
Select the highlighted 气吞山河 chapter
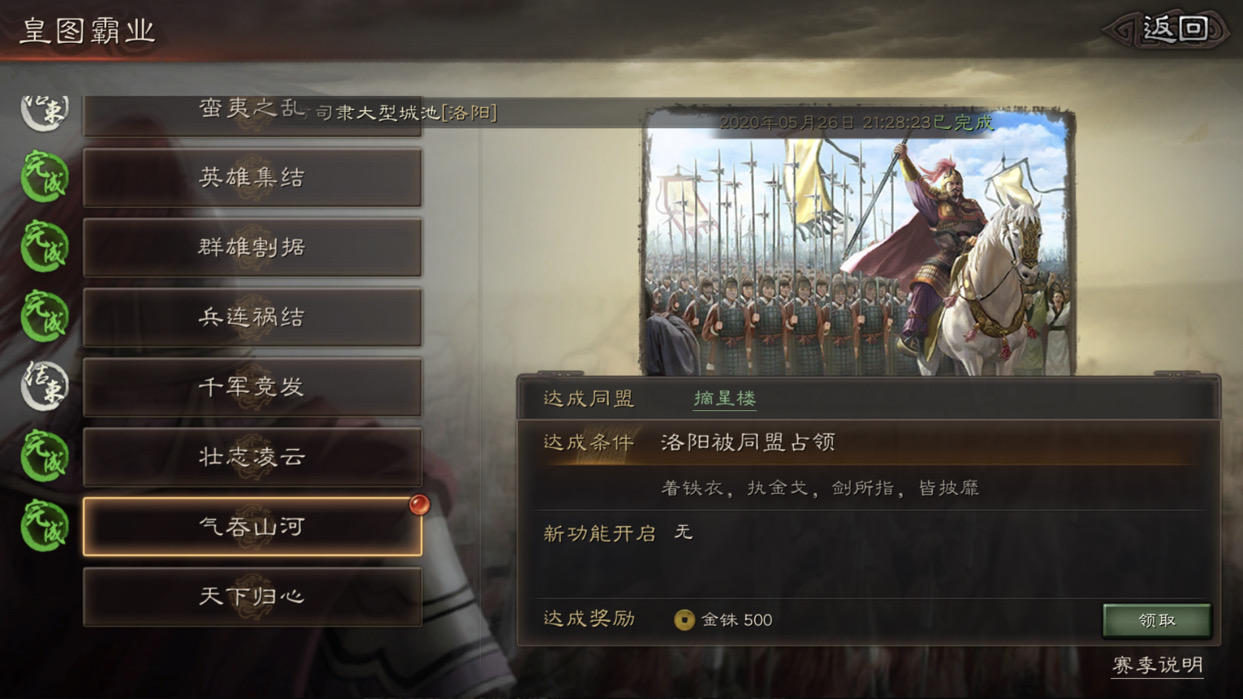[x=252, y=527]
